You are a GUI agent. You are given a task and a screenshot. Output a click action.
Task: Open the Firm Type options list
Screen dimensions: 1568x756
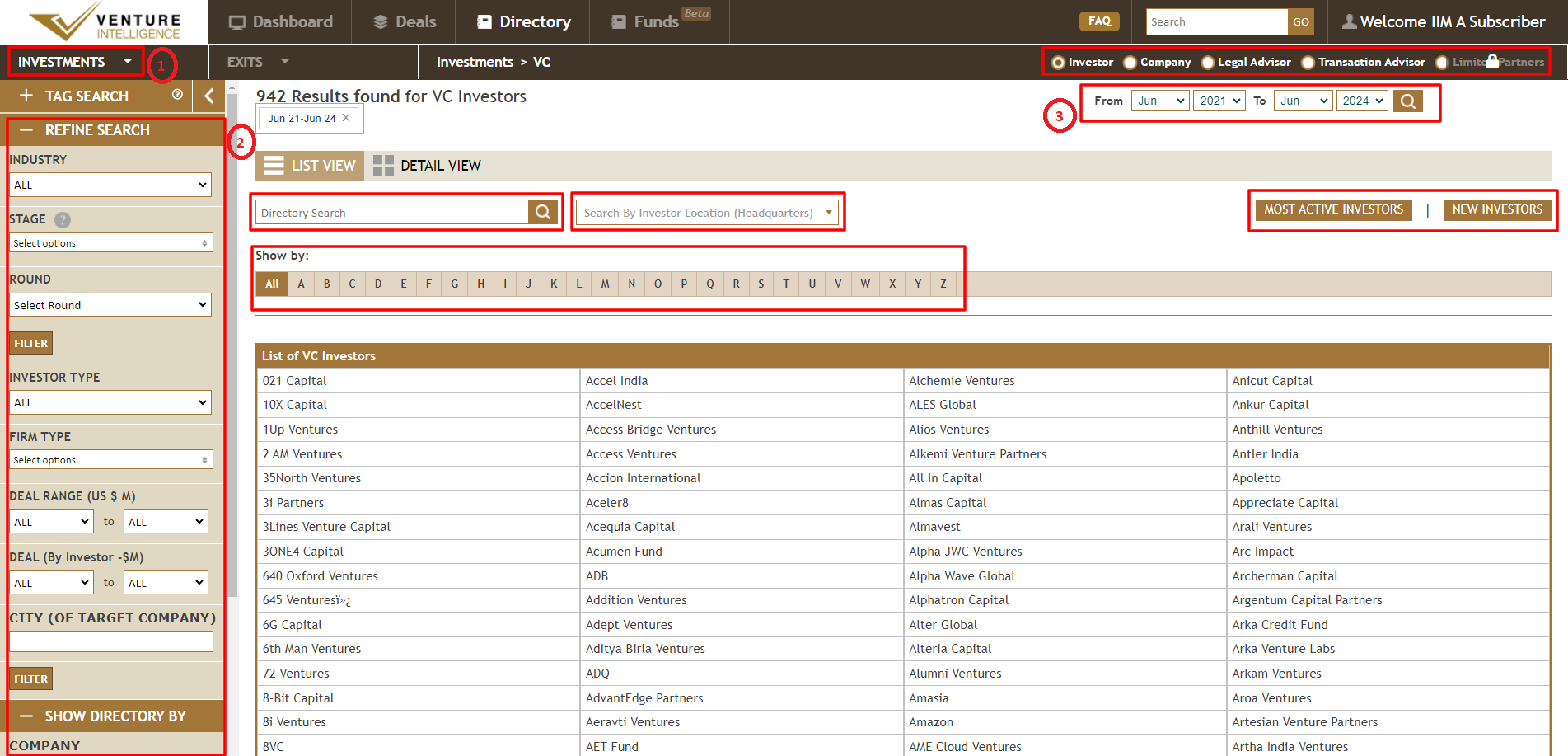pos(111,460)
